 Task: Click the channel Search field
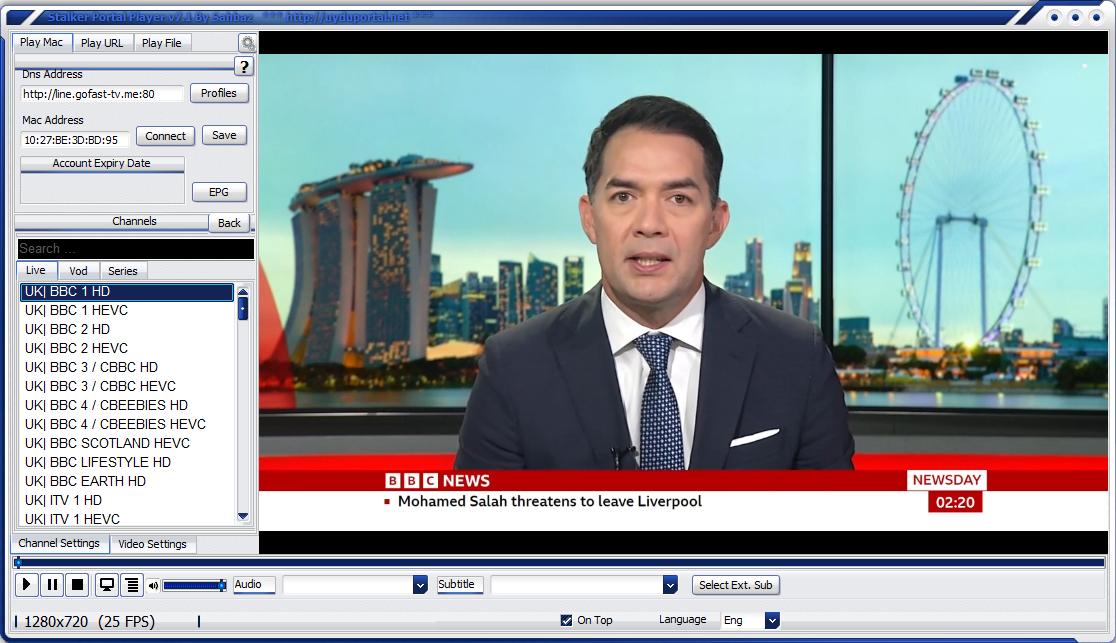coord(135,249)
